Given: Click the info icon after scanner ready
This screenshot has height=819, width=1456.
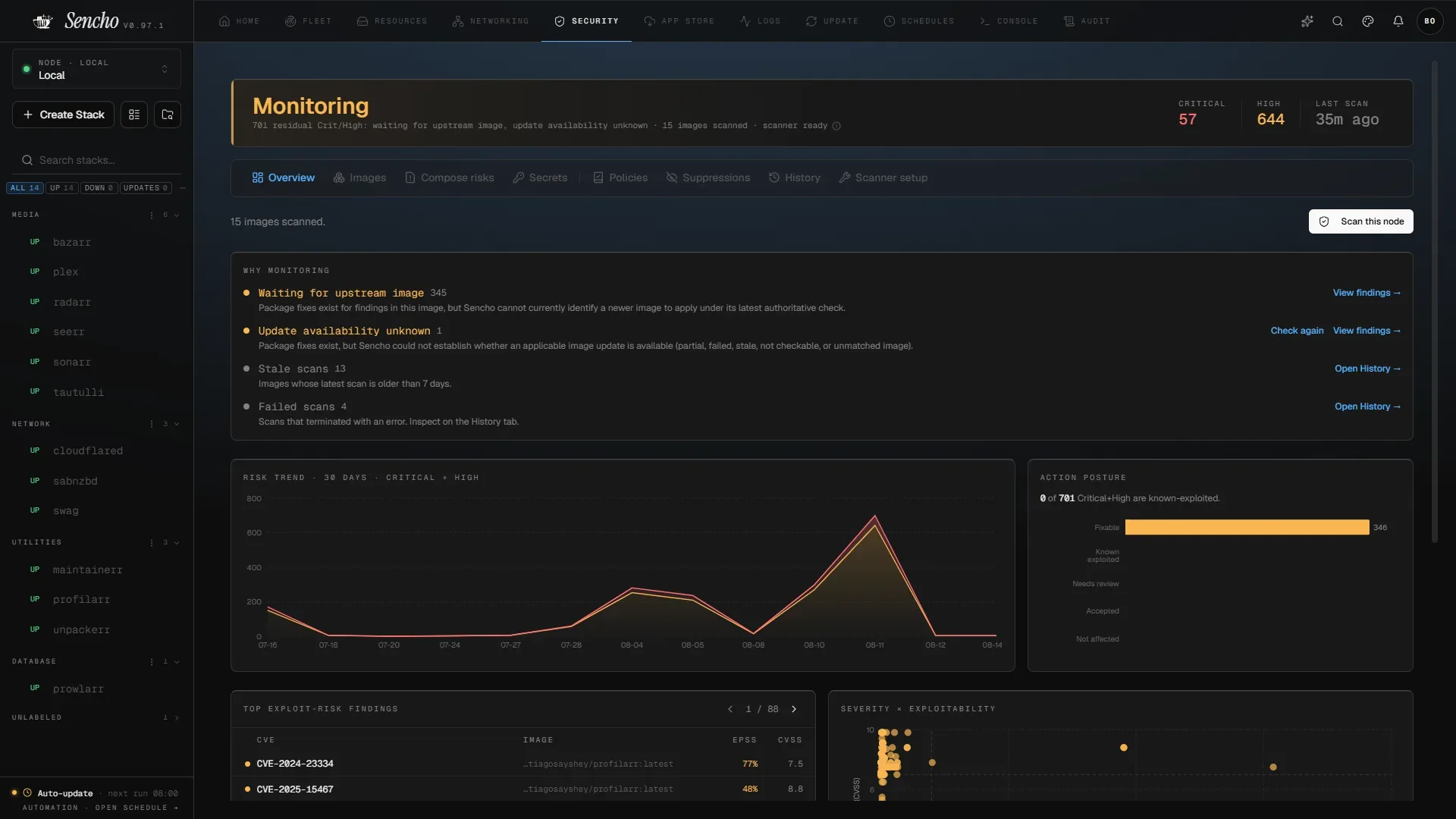Looking at the screenshot, I should tap(836, 126).
